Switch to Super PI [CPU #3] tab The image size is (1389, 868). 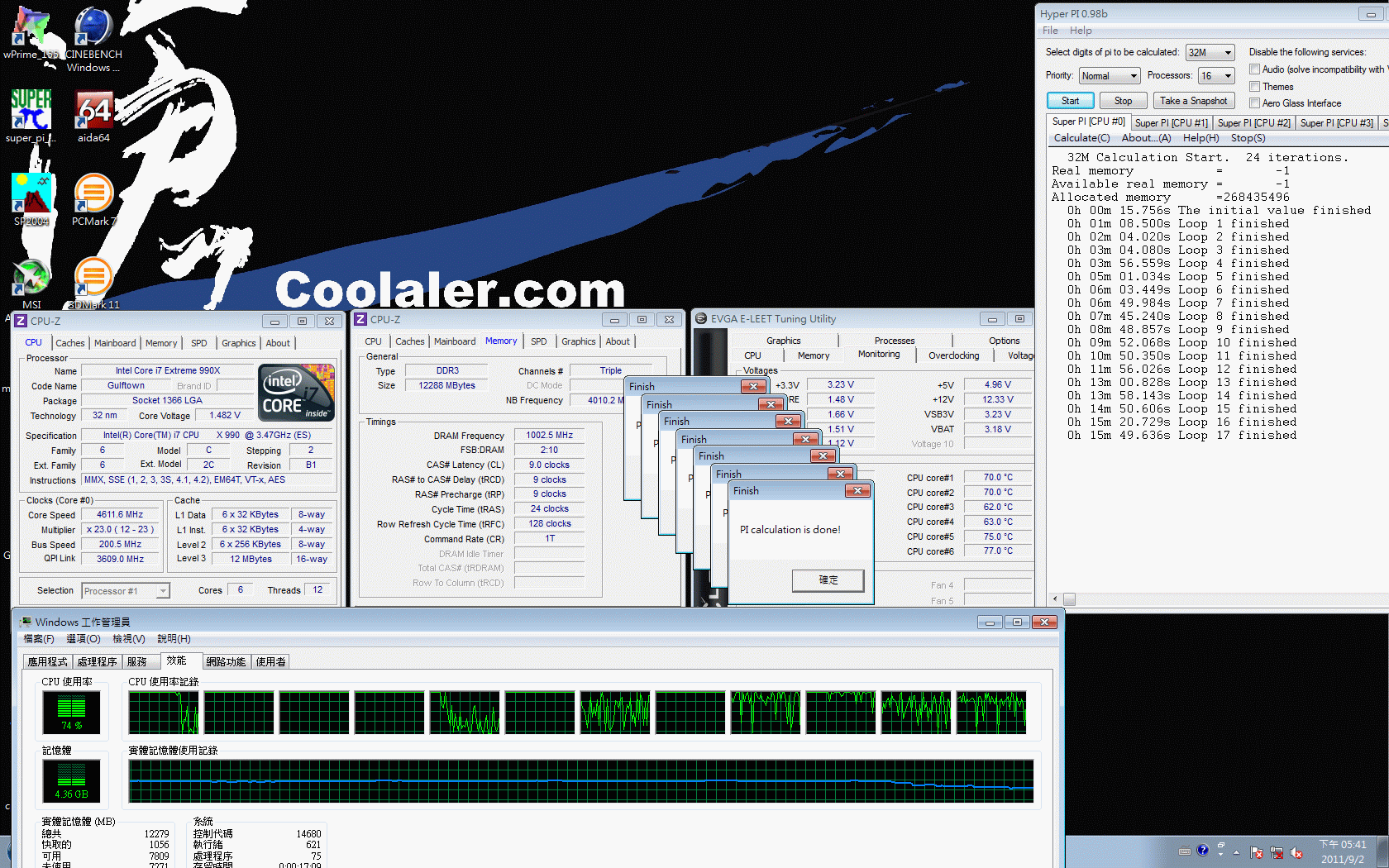tap(1336, 123)
